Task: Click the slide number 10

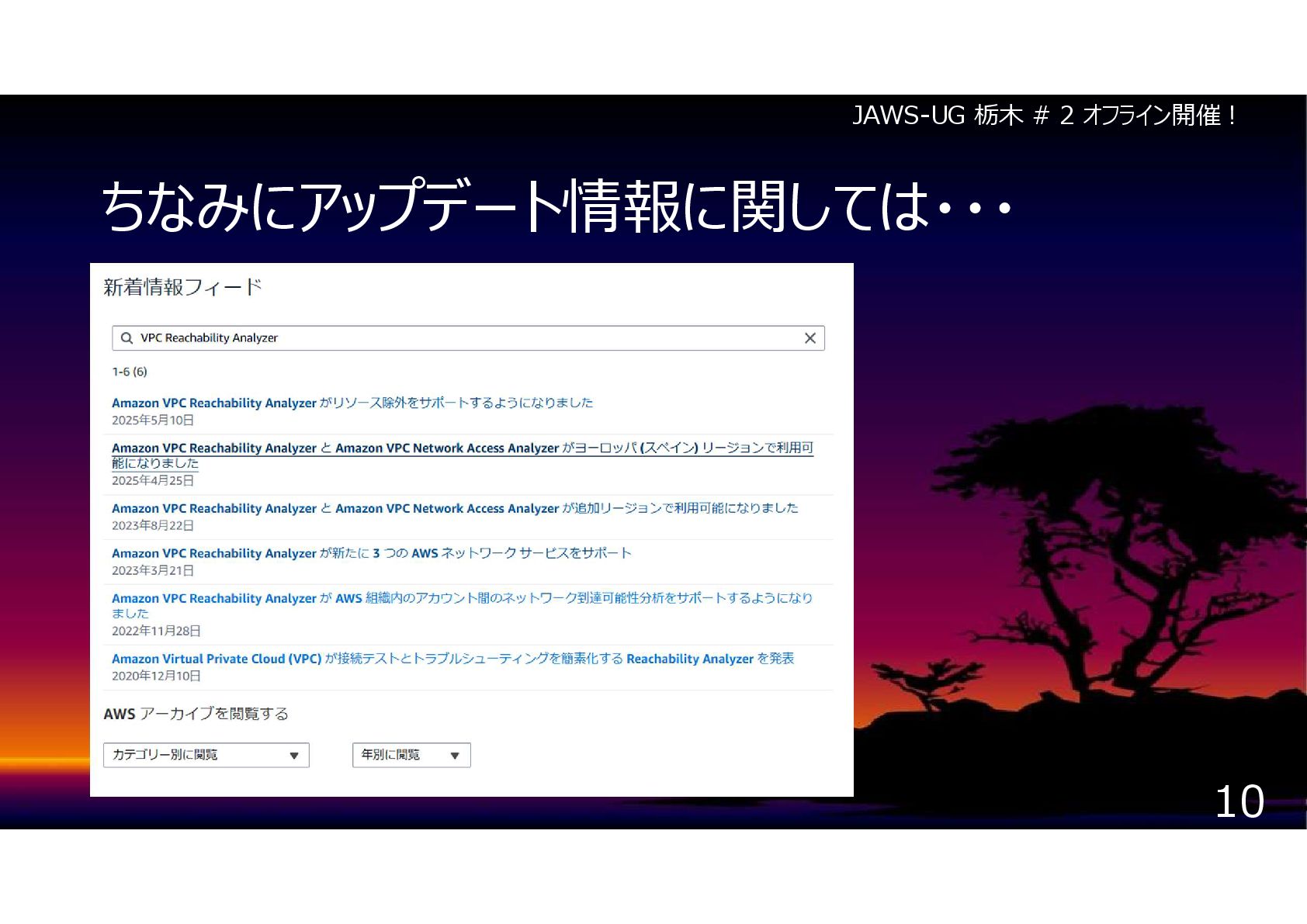Action: click(1239, 801)
